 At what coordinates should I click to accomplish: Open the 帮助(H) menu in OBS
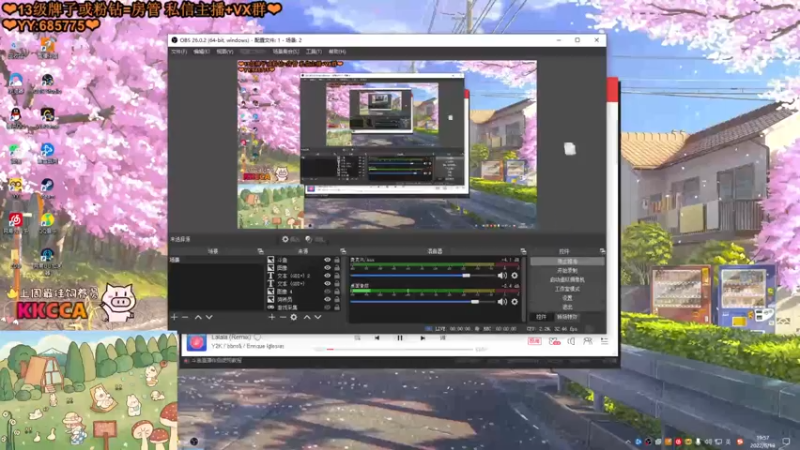(x=337, y=52)
